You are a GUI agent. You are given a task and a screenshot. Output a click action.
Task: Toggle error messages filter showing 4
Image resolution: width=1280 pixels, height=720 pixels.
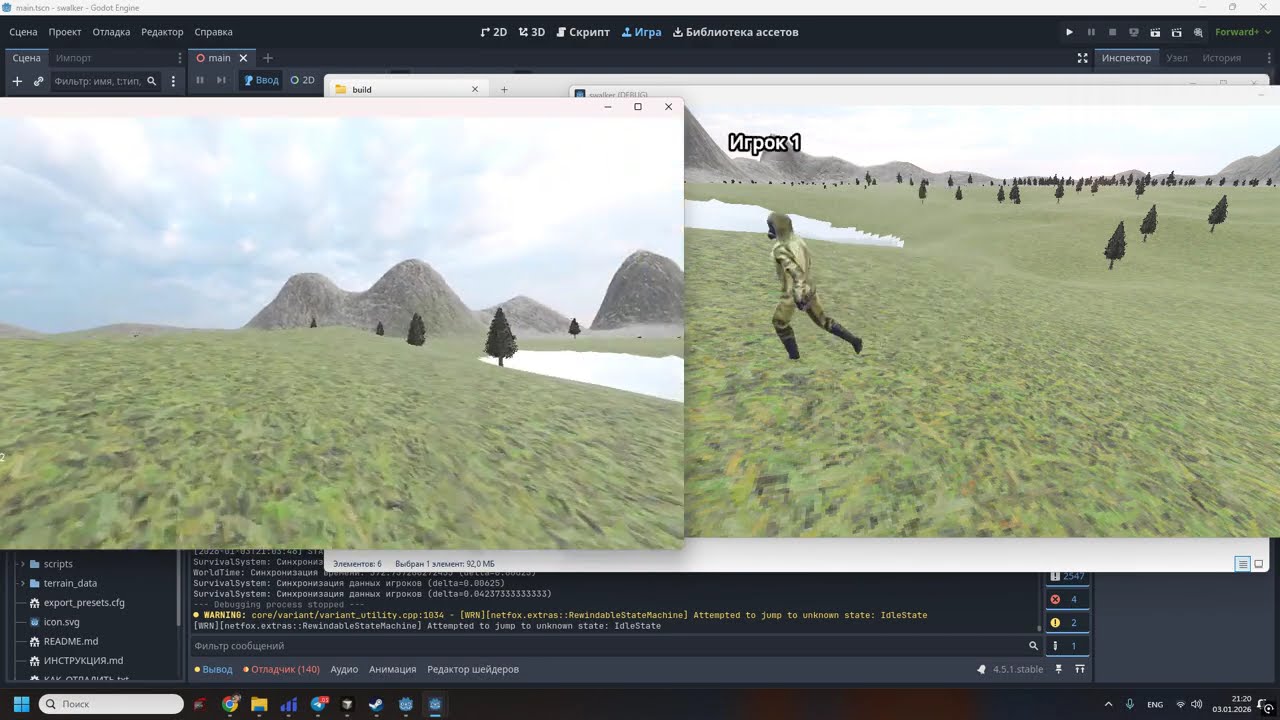pyautogui.click(x=1066, y=599)
